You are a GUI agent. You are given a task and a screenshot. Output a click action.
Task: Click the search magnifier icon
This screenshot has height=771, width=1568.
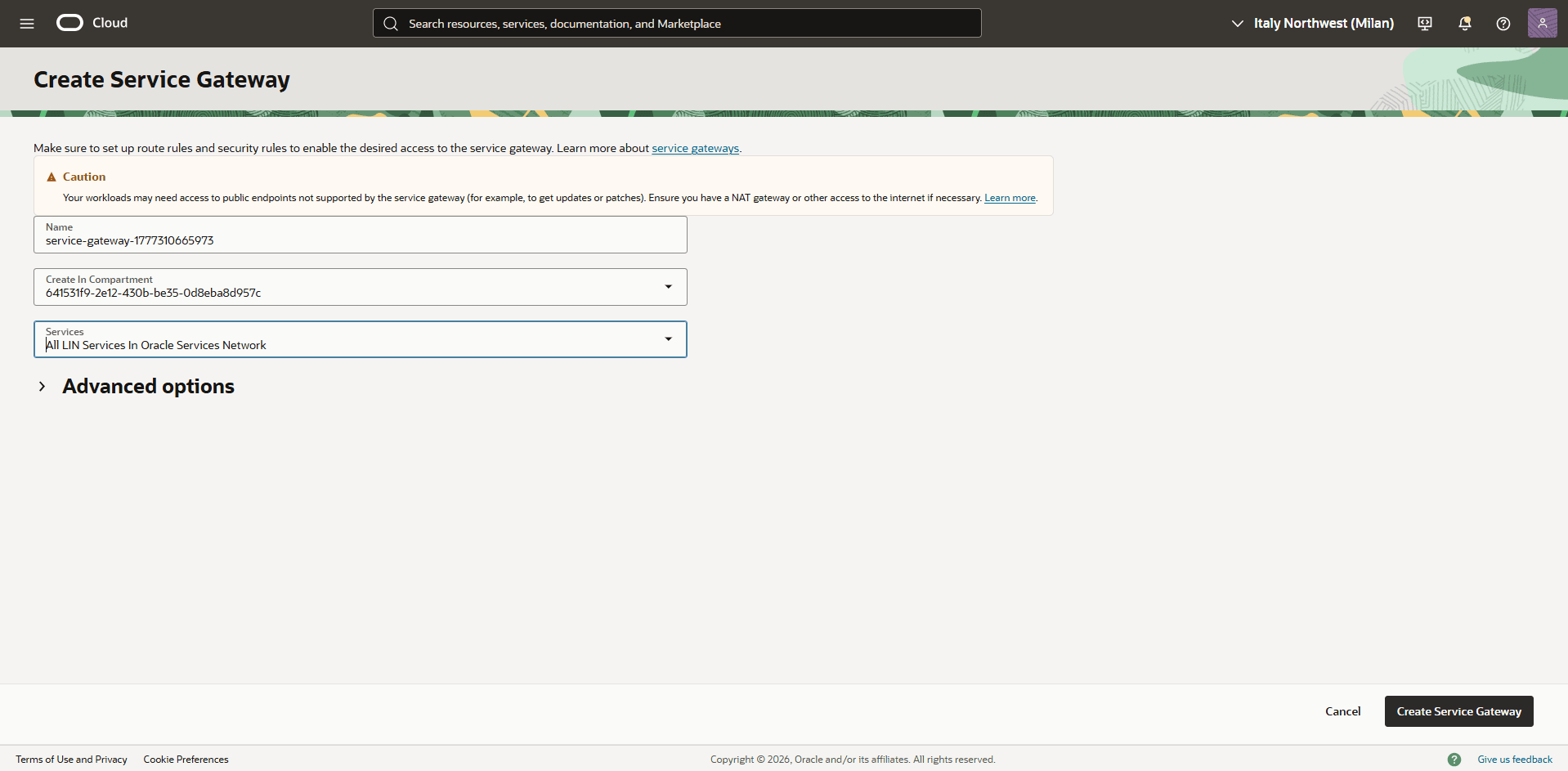[x=391, y=24]
